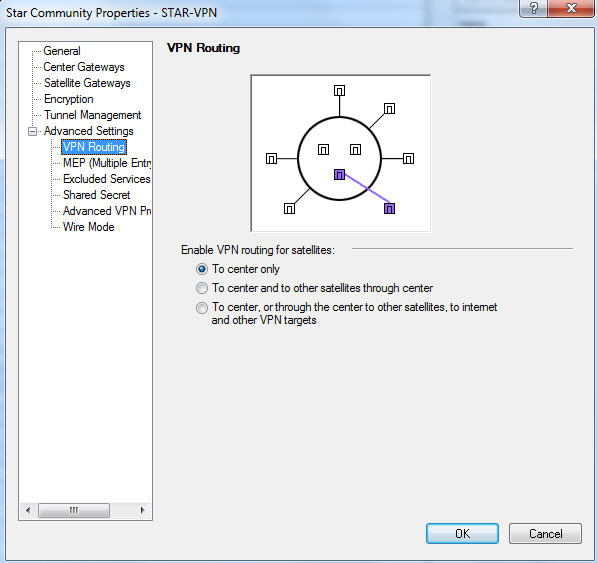Select the General tree item
Screen dimensions: 597x563
(62, 51)
